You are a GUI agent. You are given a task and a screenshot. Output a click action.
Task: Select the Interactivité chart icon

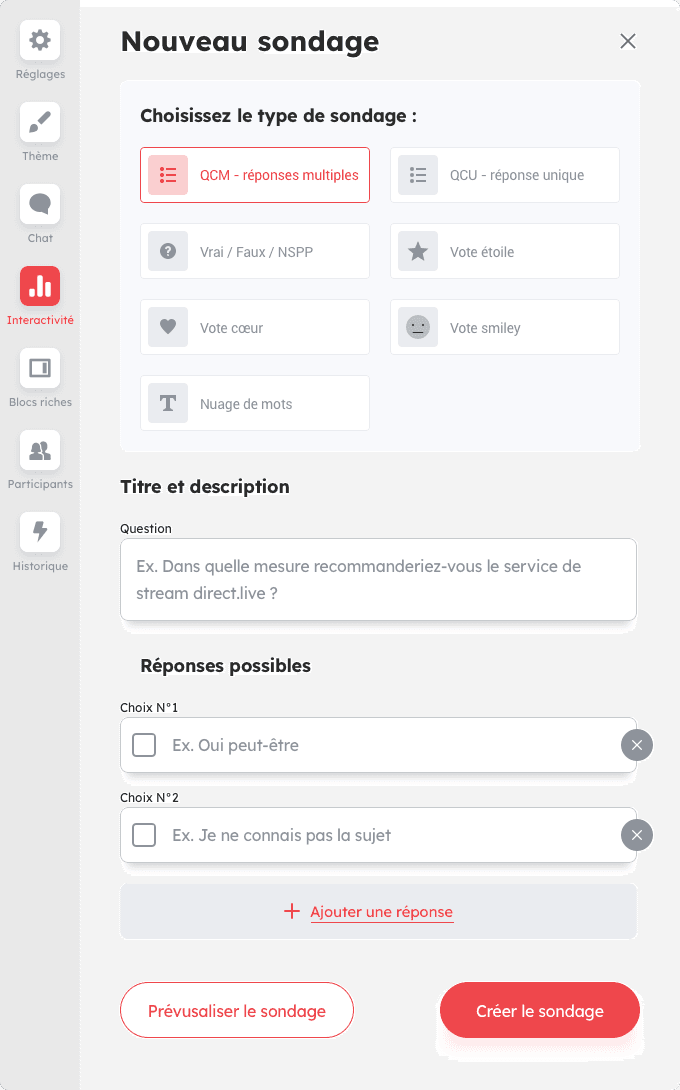click(x=40, y=287)
